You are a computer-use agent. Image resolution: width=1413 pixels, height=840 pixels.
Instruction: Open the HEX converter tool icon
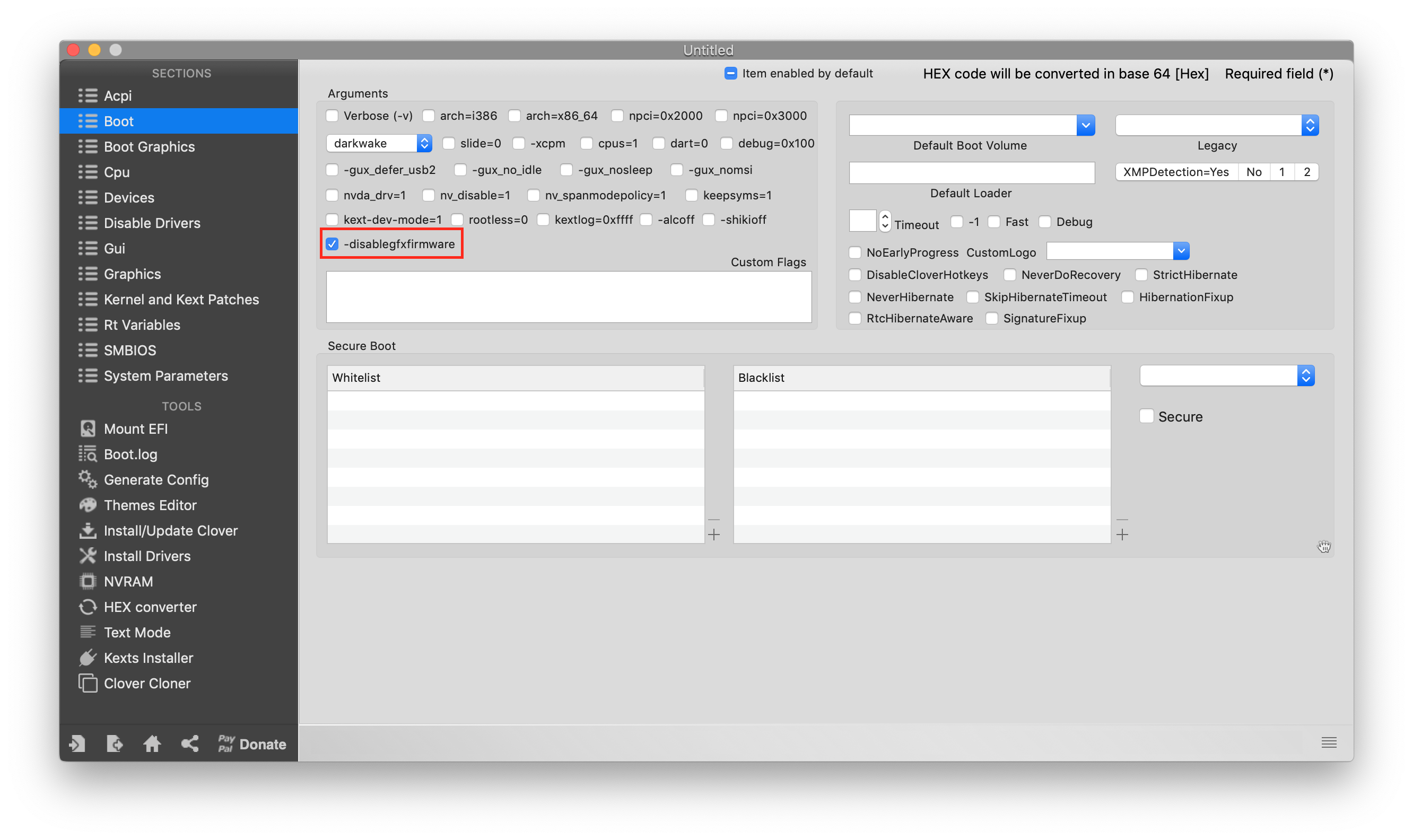click(x=88, y=607)
